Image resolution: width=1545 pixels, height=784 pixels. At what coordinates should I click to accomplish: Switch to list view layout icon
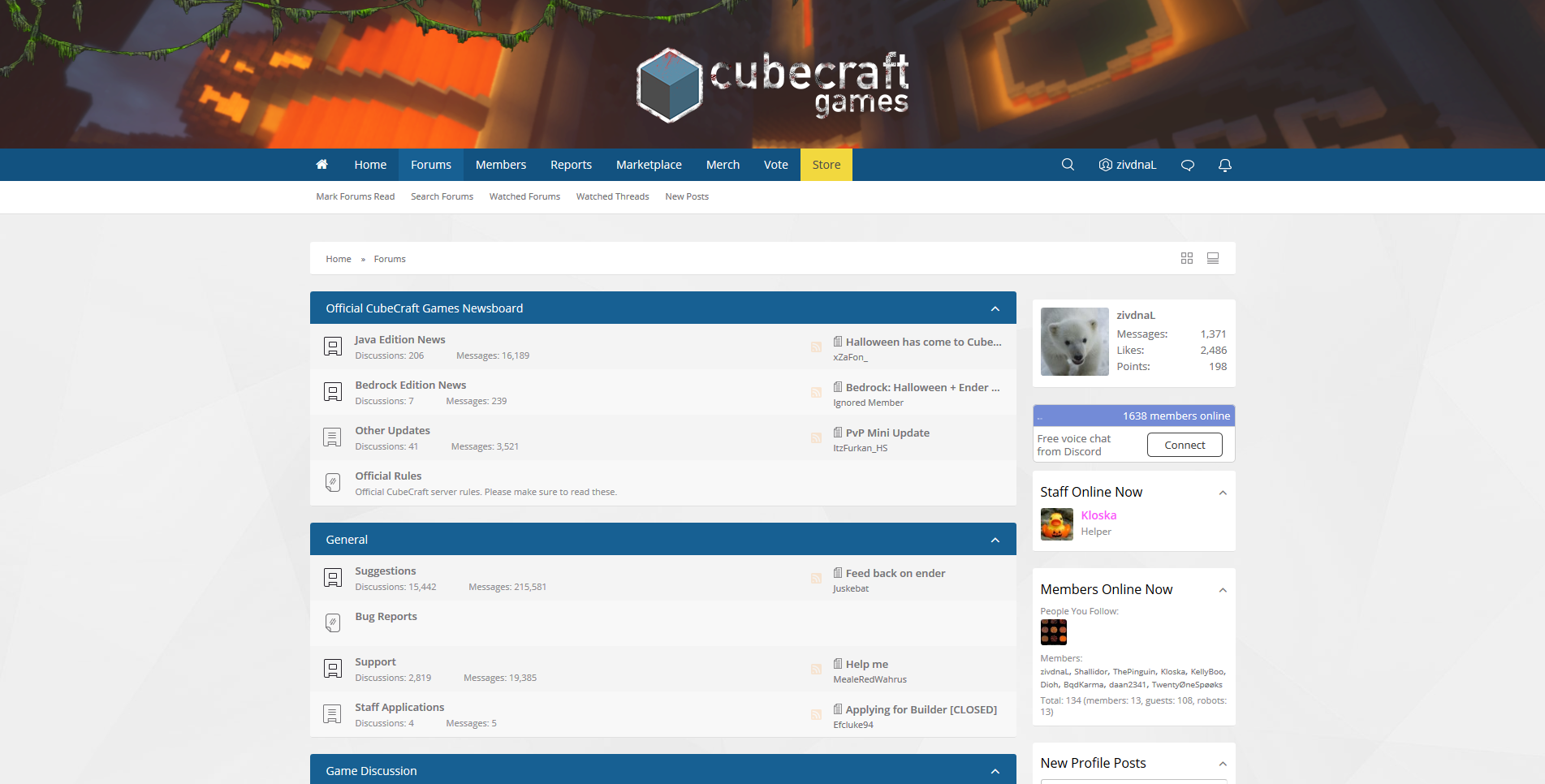click(1213, 258)
